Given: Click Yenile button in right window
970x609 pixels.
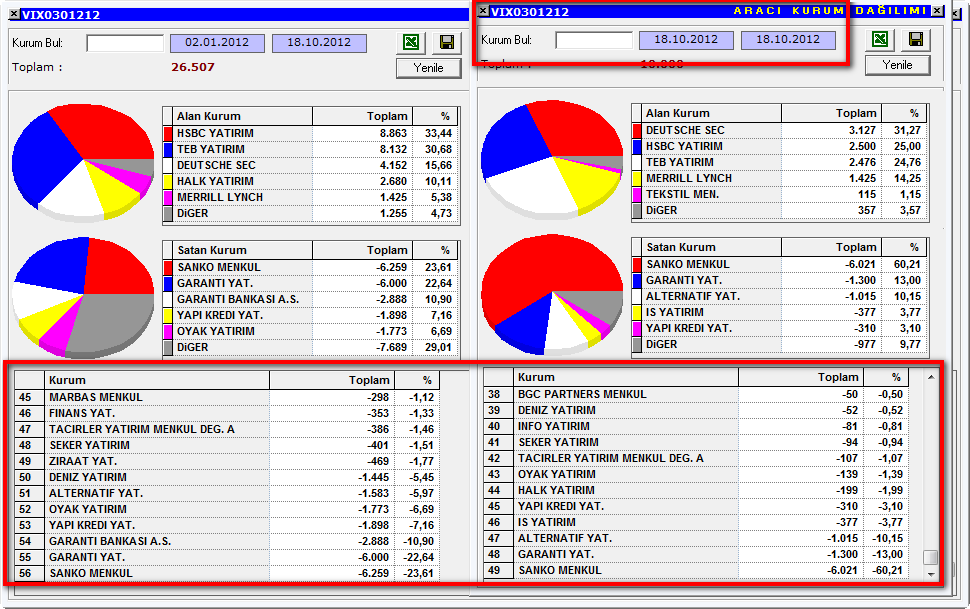Looking at the screenshot, I should [x=898, y=65].
